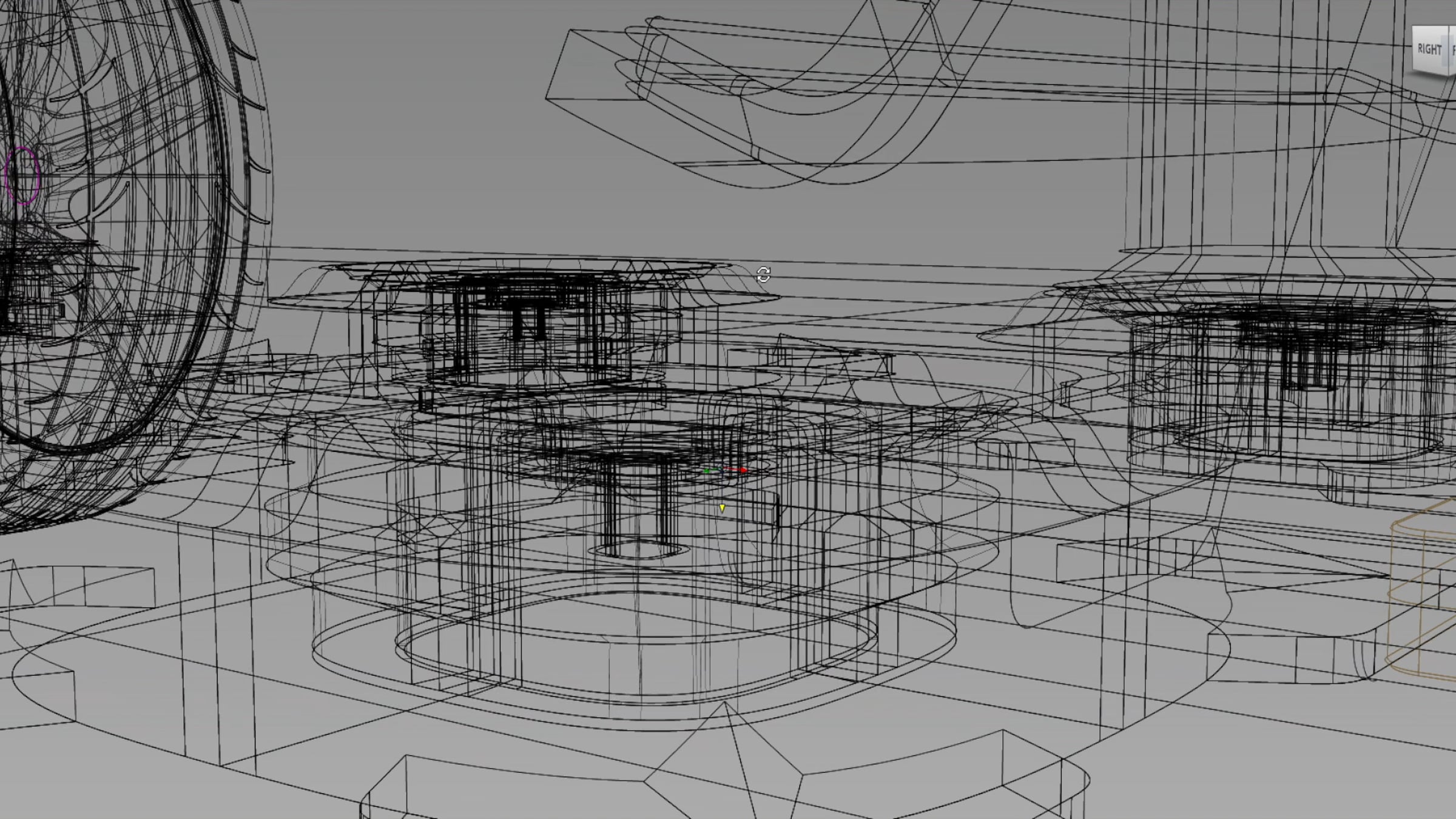
Task: Click the yellow downward-pointing arrow marker
Action: click(x=722, y=508)
